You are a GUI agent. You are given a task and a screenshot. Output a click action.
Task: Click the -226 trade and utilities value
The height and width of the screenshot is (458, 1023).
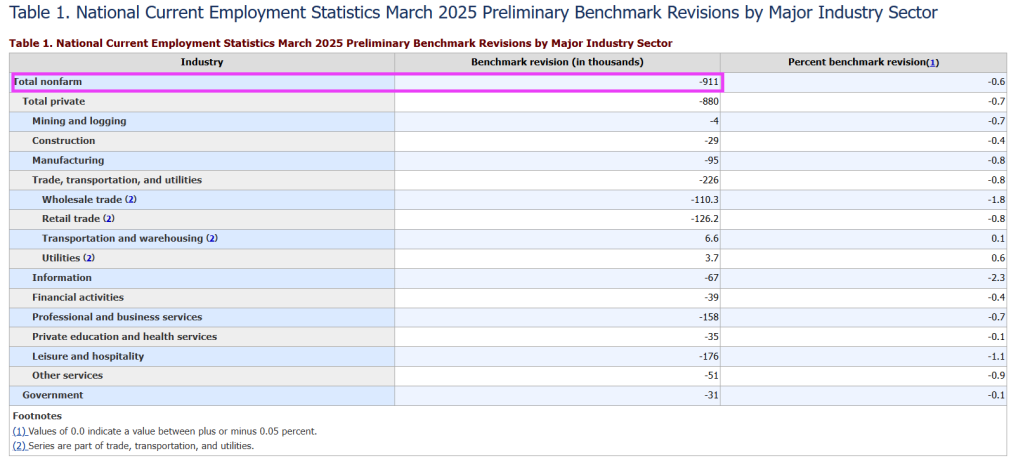point(709,180)
